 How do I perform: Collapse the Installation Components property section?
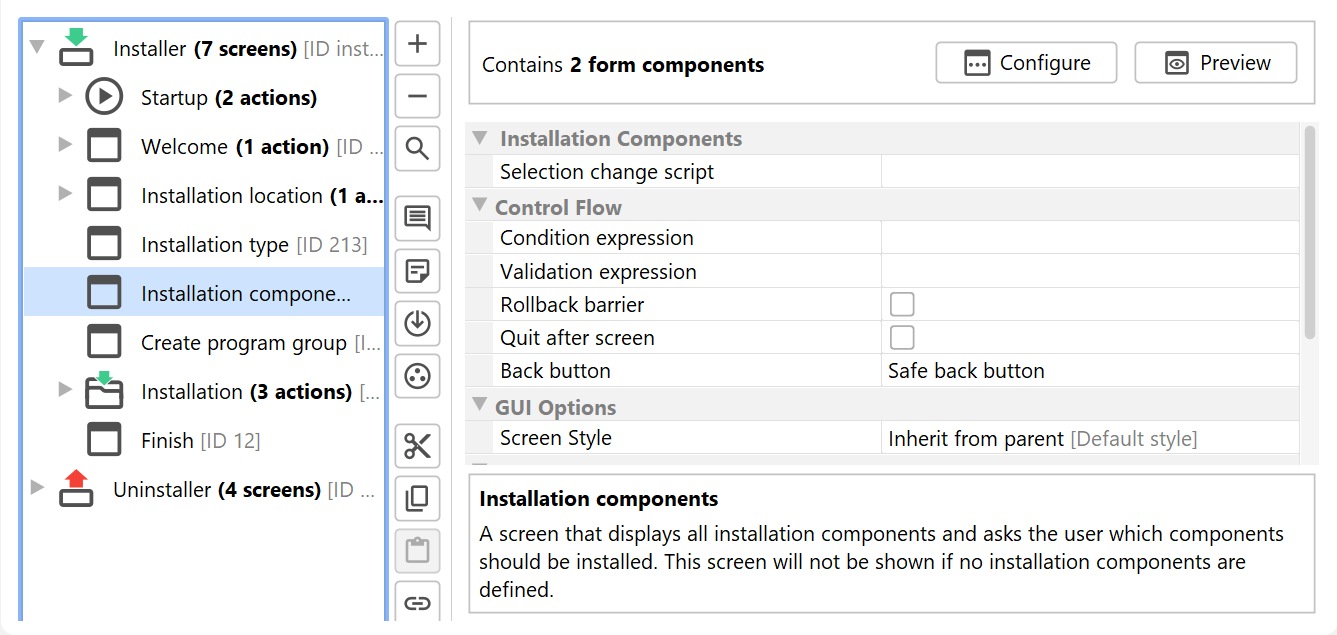(480, 138)
